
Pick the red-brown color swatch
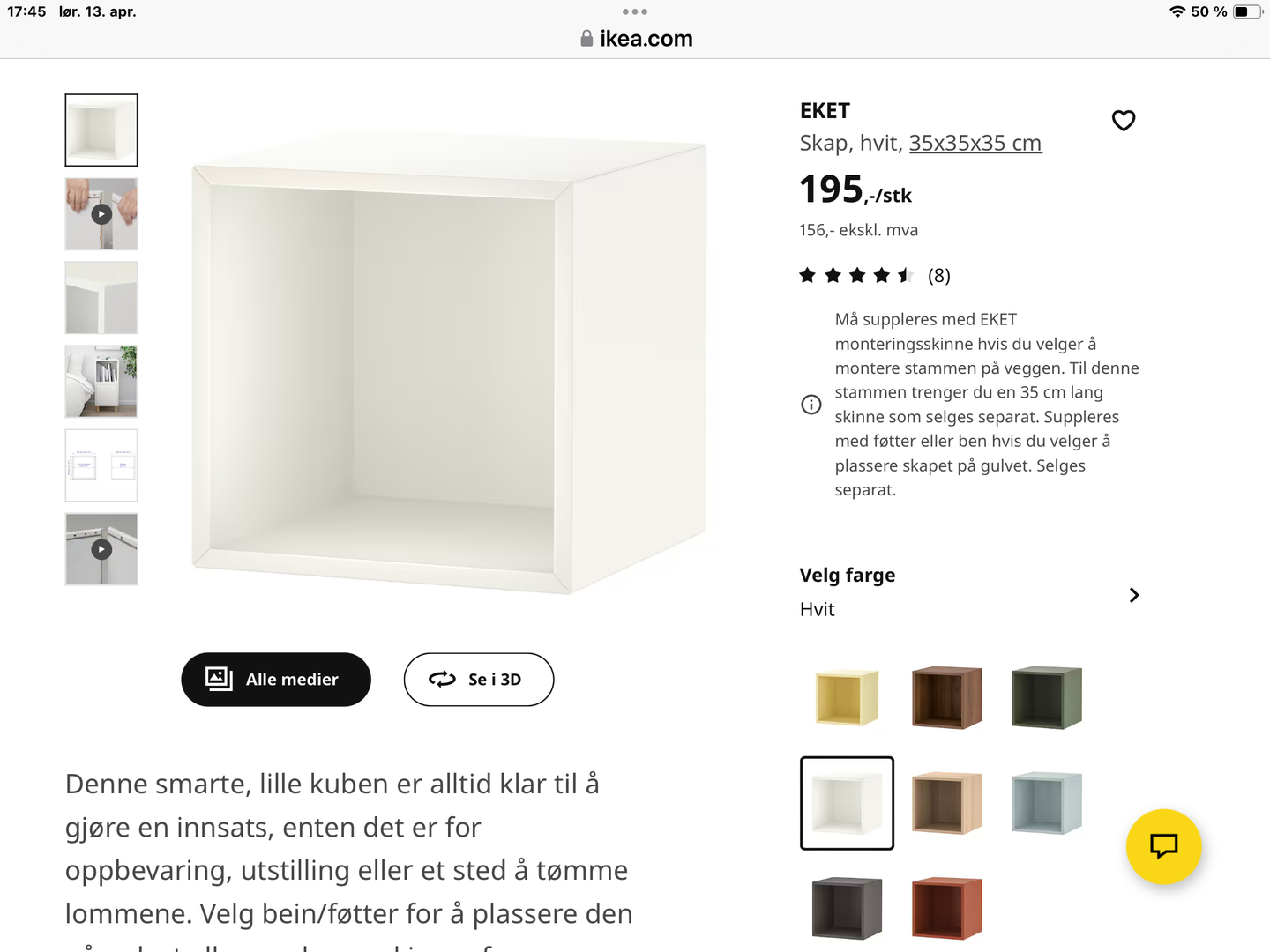pos(946,908)
